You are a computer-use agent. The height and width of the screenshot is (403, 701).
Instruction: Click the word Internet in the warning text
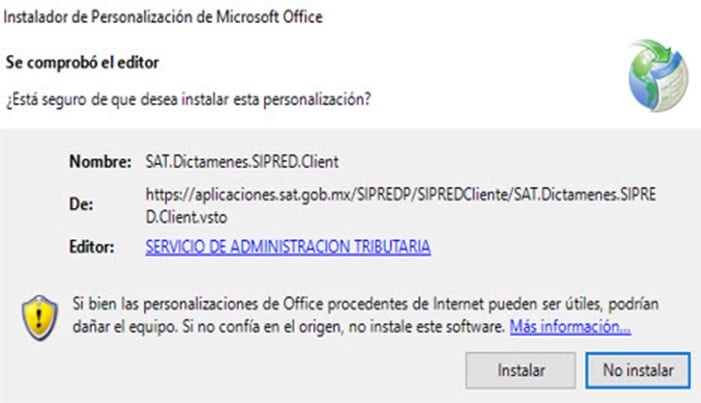point(458,304)
